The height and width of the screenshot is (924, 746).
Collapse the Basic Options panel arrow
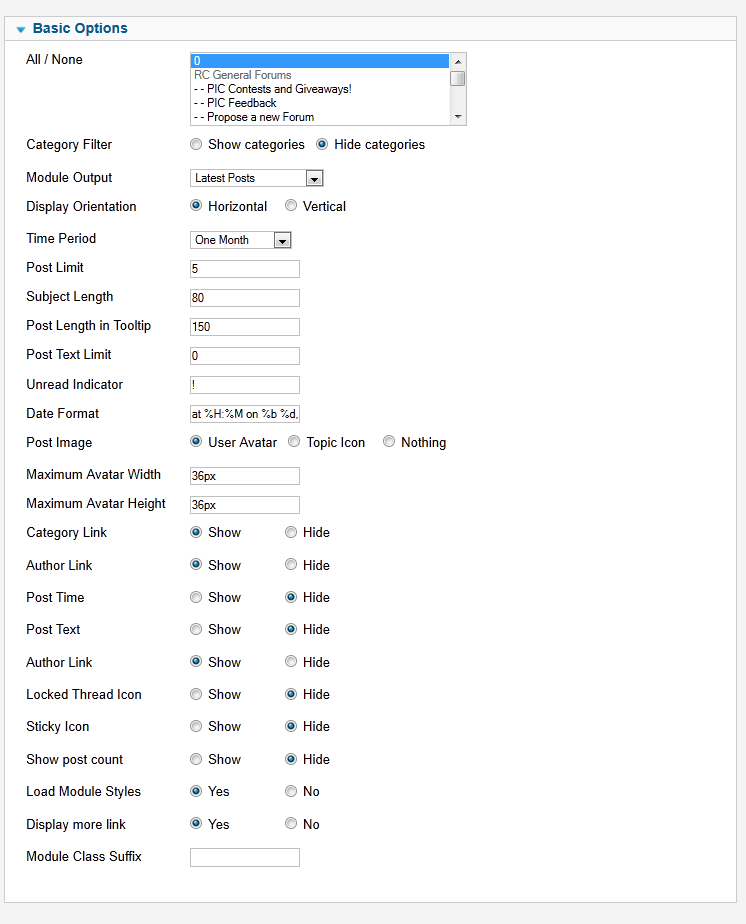tap(21, 30)
